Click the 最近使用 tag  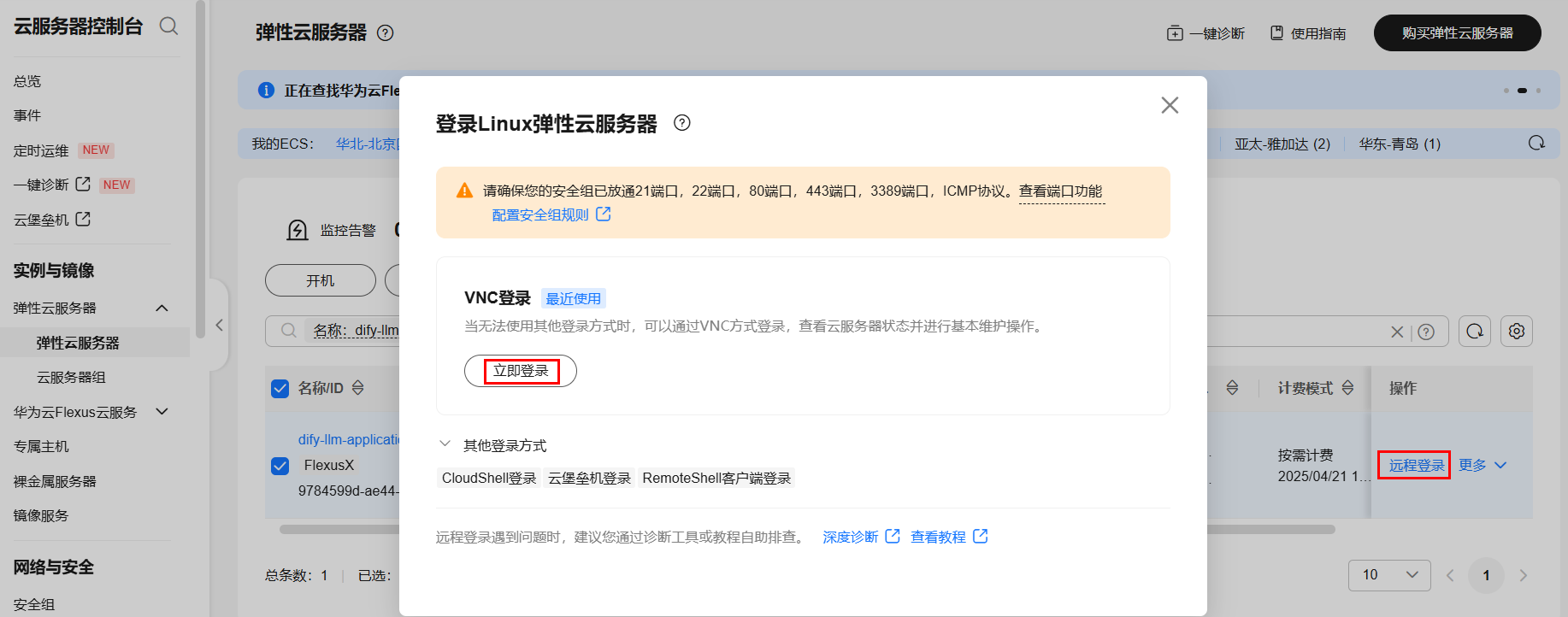pos(574,298)
